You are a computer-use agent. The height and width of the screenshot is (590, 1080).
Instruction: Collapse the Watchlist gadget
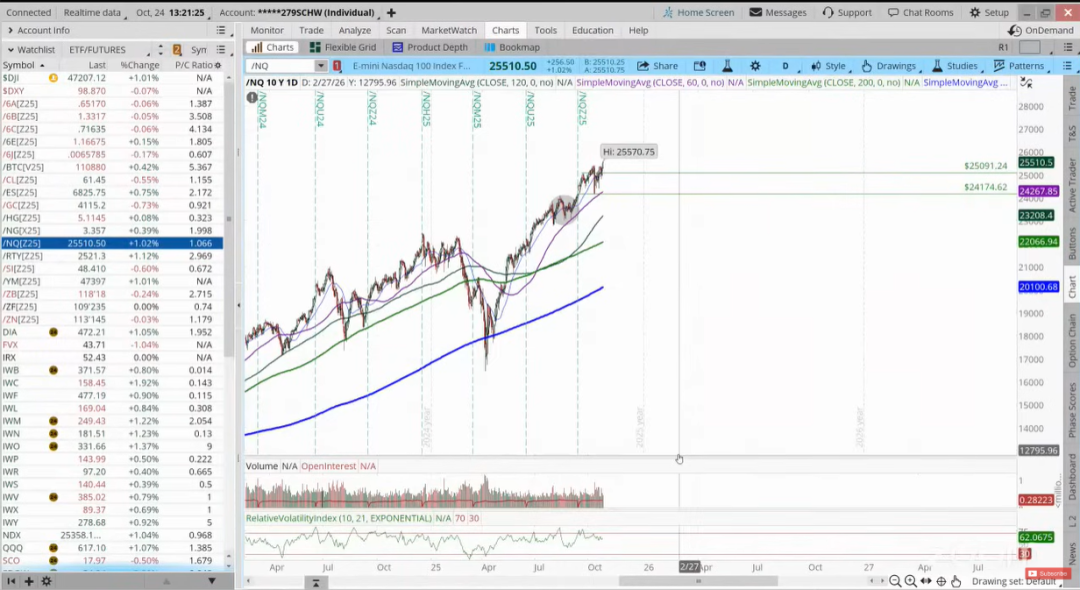(10, 50)
